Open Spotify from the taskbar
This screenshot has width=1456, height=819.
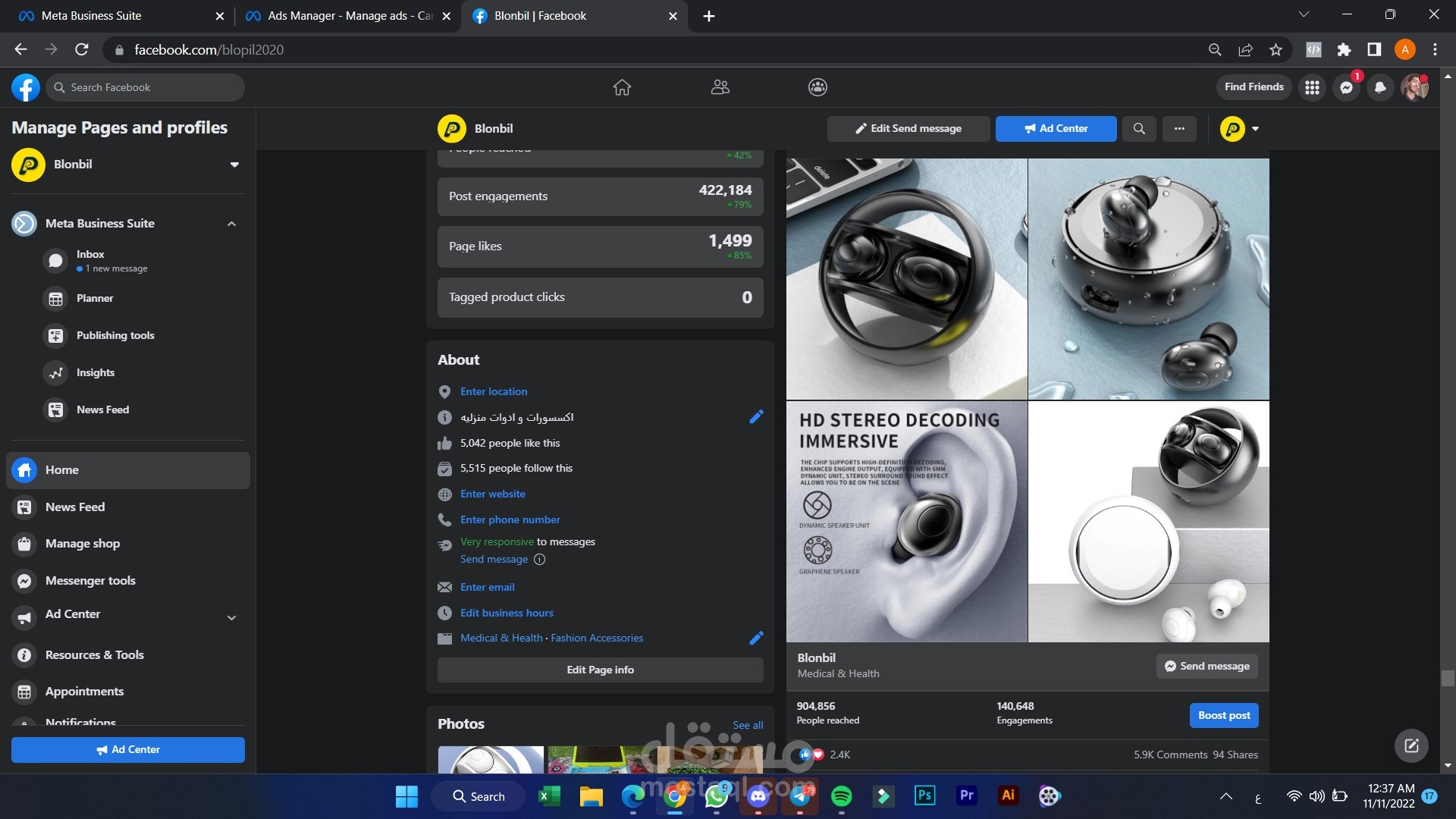click(842, 796)
